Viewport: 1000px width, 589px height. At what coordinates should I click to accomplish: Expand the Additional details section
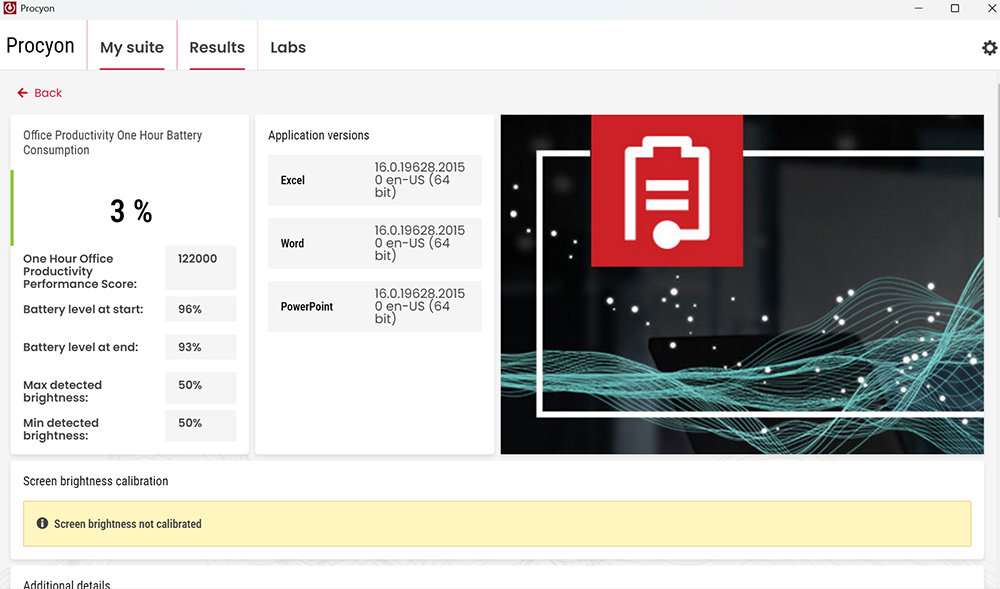pyautogui.click(x=67, y=583)
